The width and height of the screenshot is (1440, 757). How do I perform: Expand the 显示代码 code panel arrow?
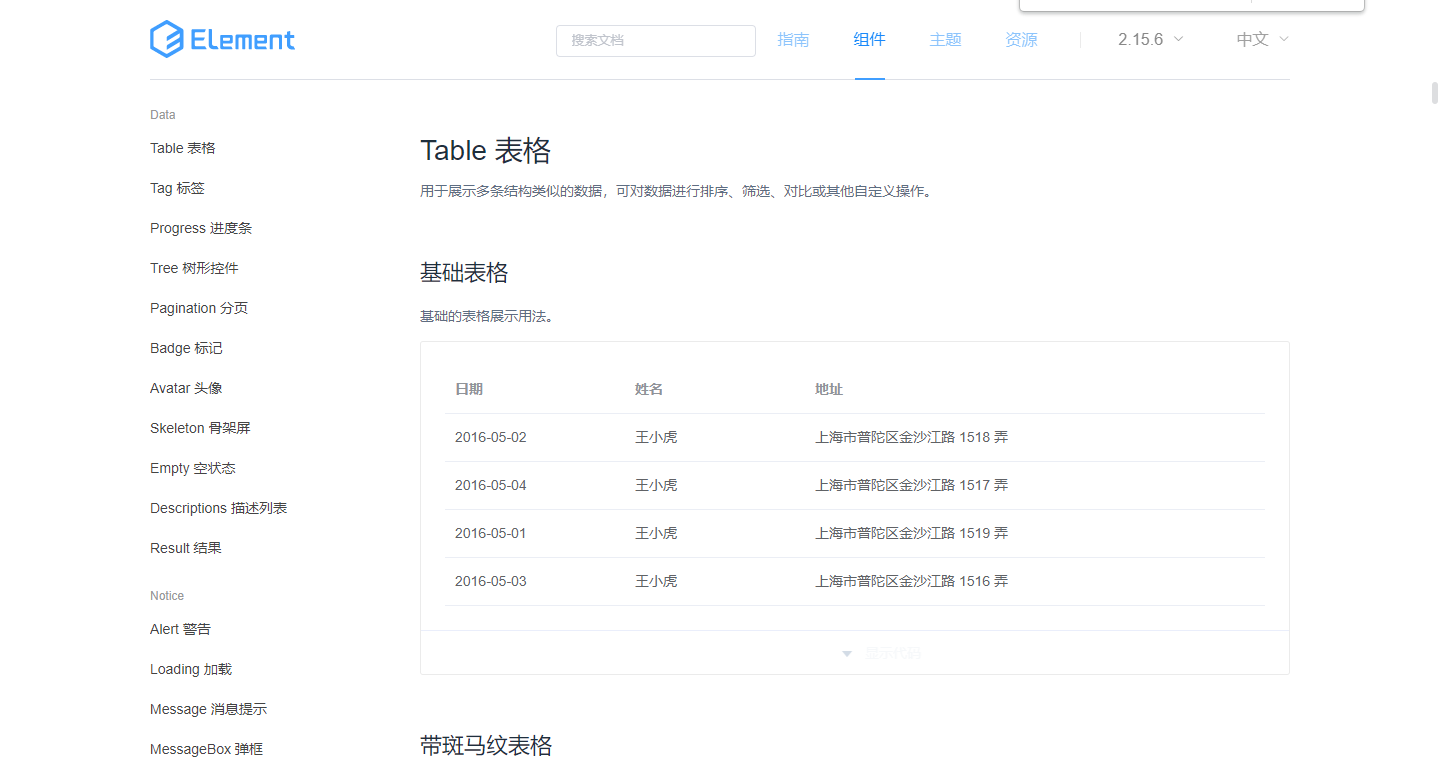[x=847, y=652]
